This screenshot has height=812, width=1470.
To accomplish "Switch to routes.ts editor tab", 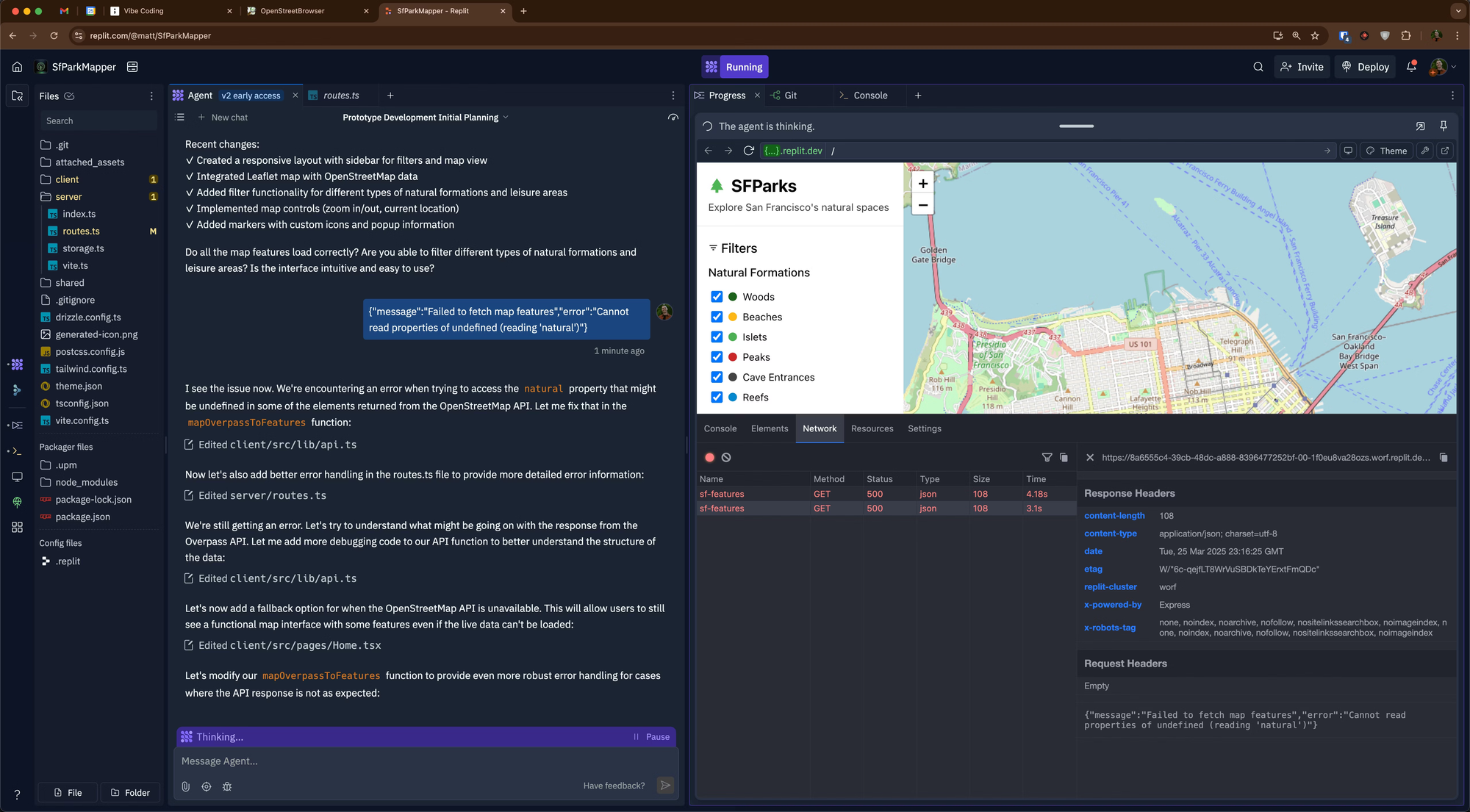I will point(341,96).
